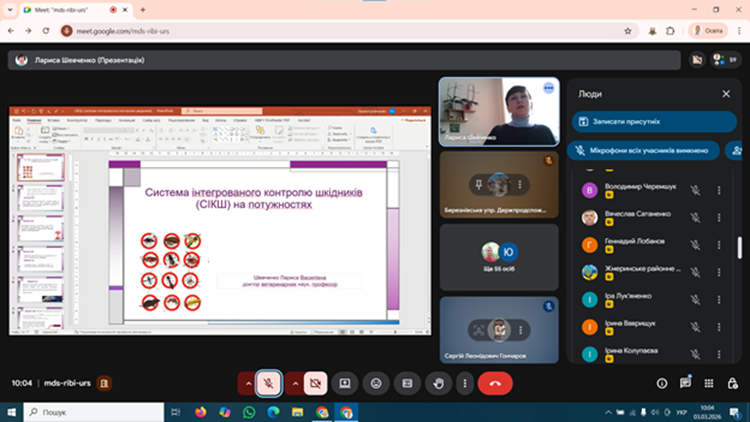750x422 pixels.
Task: Open the emoji reactions button
Action: pos(376,383)
